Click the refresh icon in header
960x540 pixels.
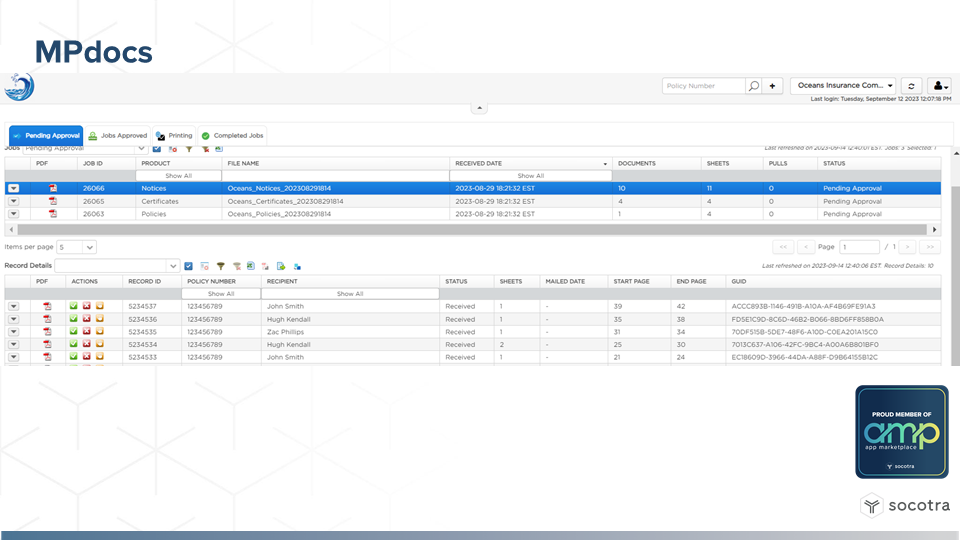pos(911,86)
